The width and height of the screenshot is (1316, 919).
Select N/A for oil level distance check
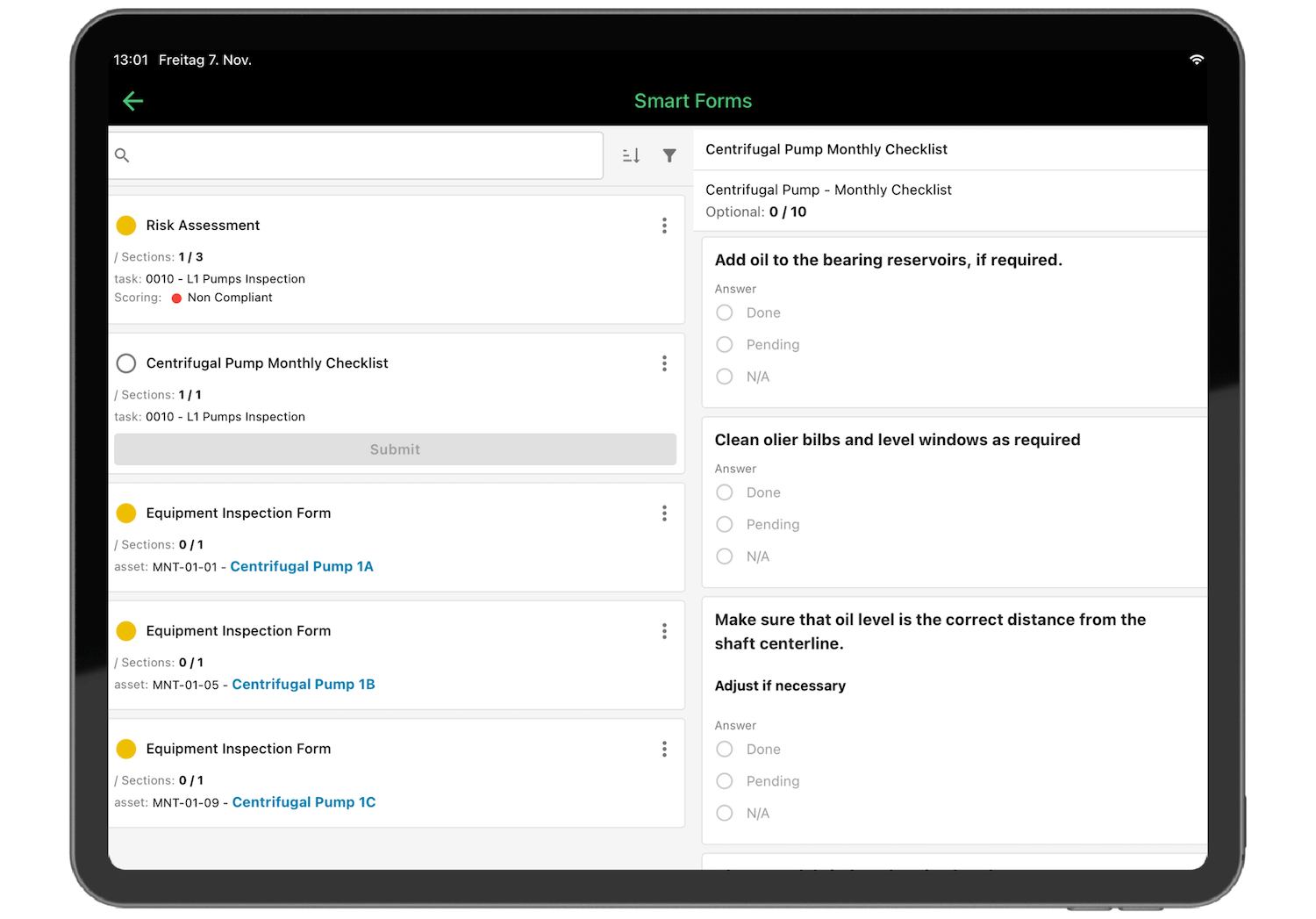point(724,813)
